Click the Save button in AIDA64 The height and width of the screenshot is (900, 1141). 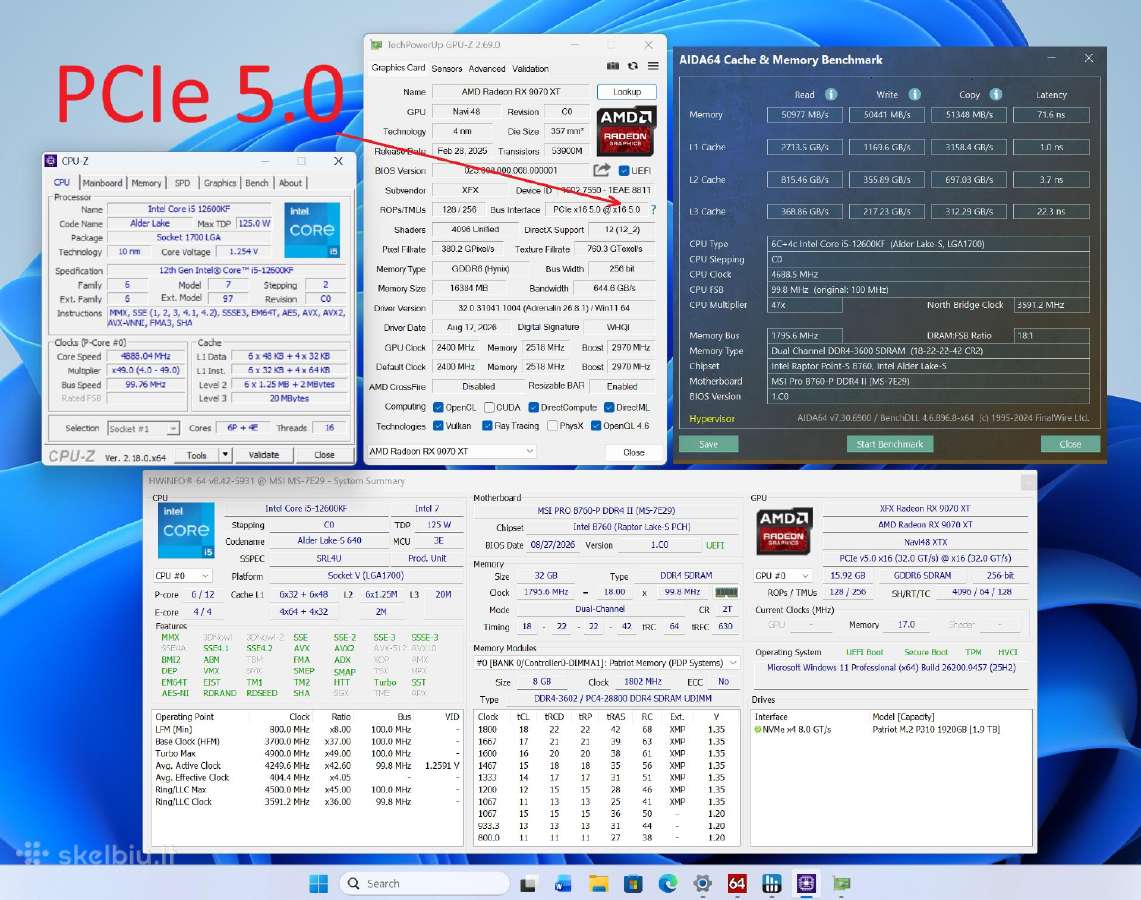[x=709, y=444]
